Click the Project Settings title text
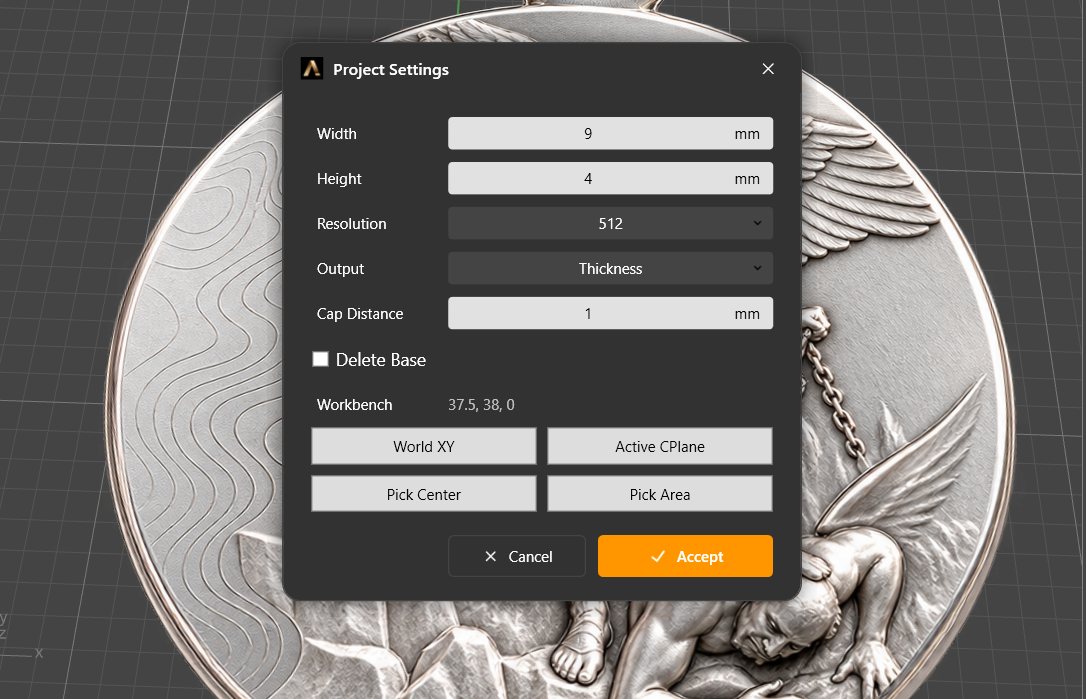This screenshot has width=1086, height=699. (391, 70)
